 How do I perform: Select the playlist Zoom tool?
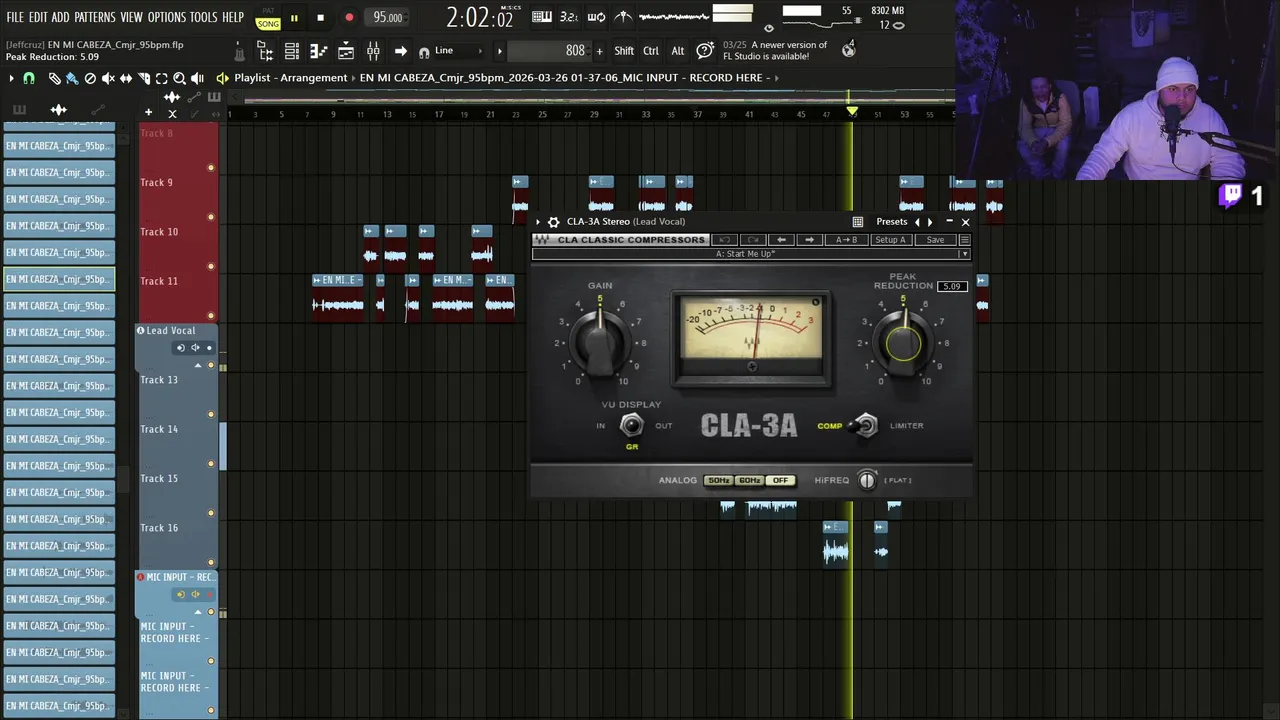tap(179, 78)
